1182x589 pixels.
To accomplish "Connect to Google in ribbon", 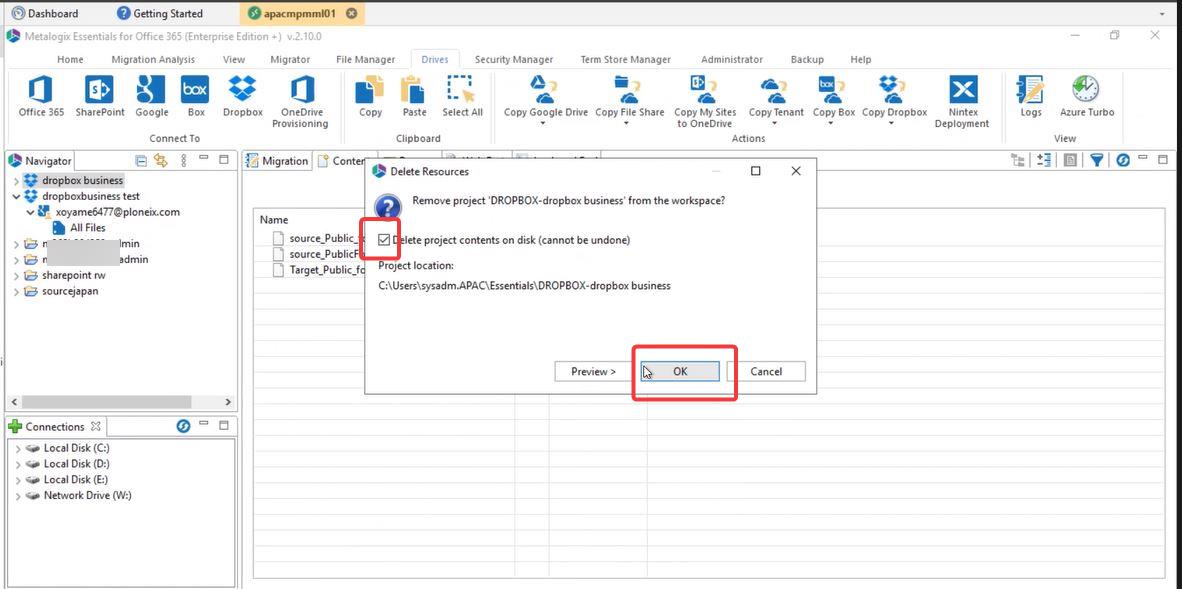I will point(152,97).
